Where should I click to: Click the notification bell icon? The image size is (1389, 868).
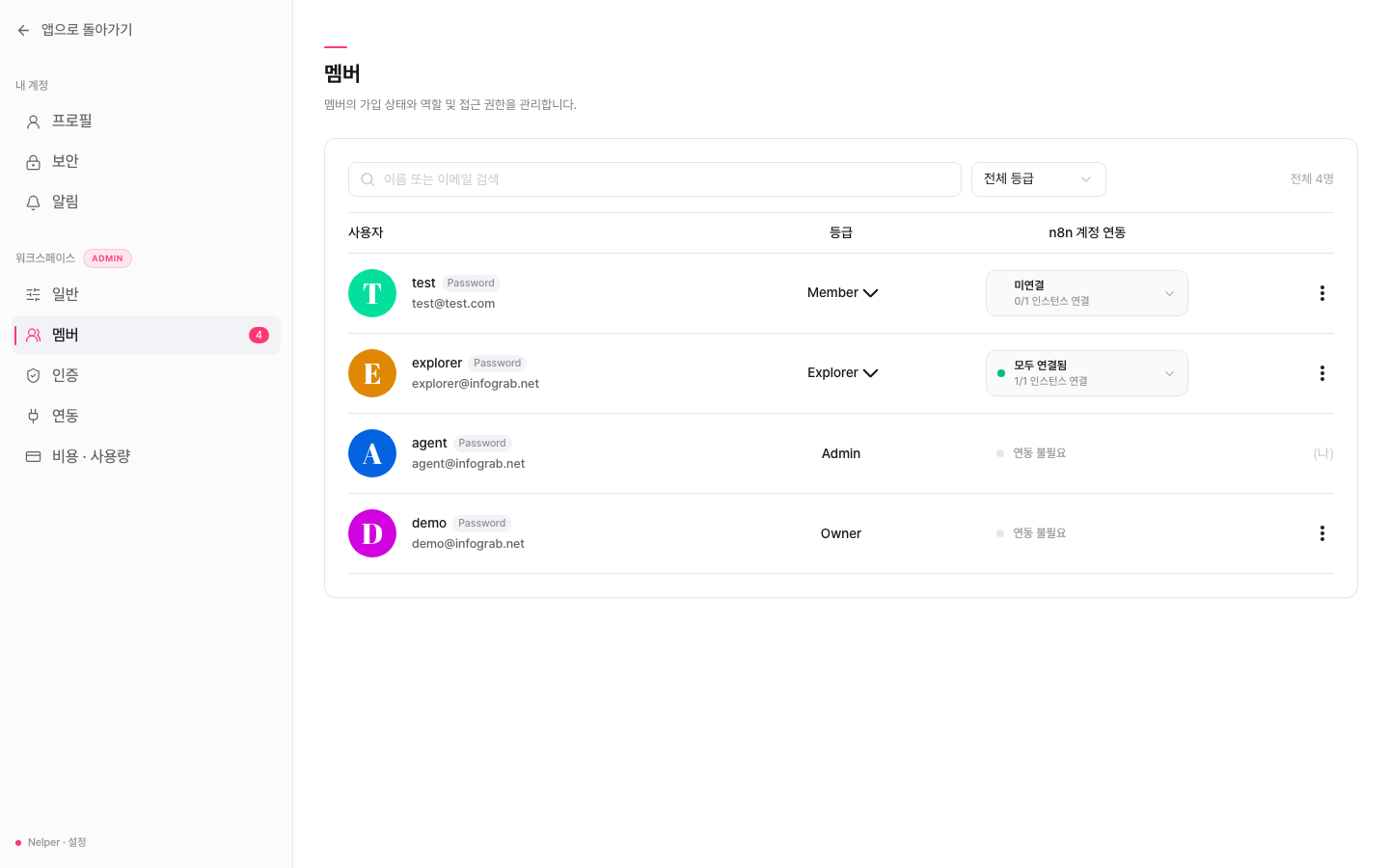(x=33, y=203)
